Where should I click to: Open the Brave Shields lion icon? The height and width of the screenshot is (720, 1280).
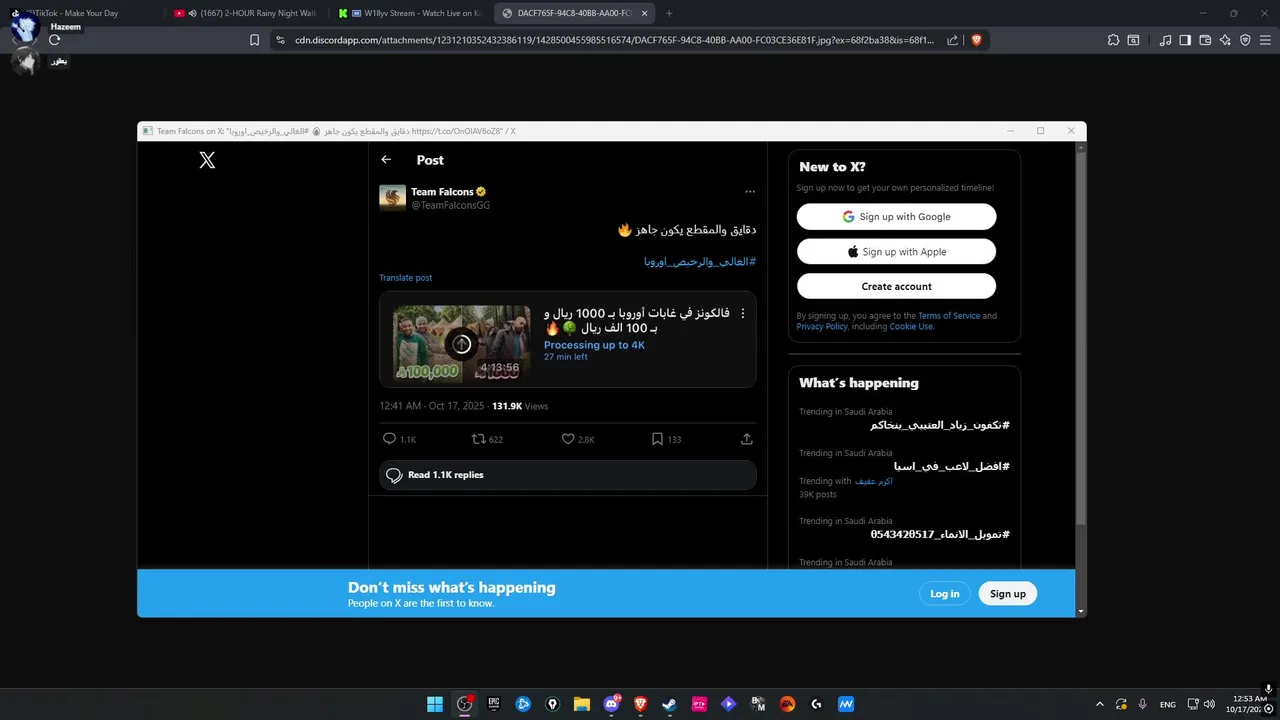[x=976, y=40]
